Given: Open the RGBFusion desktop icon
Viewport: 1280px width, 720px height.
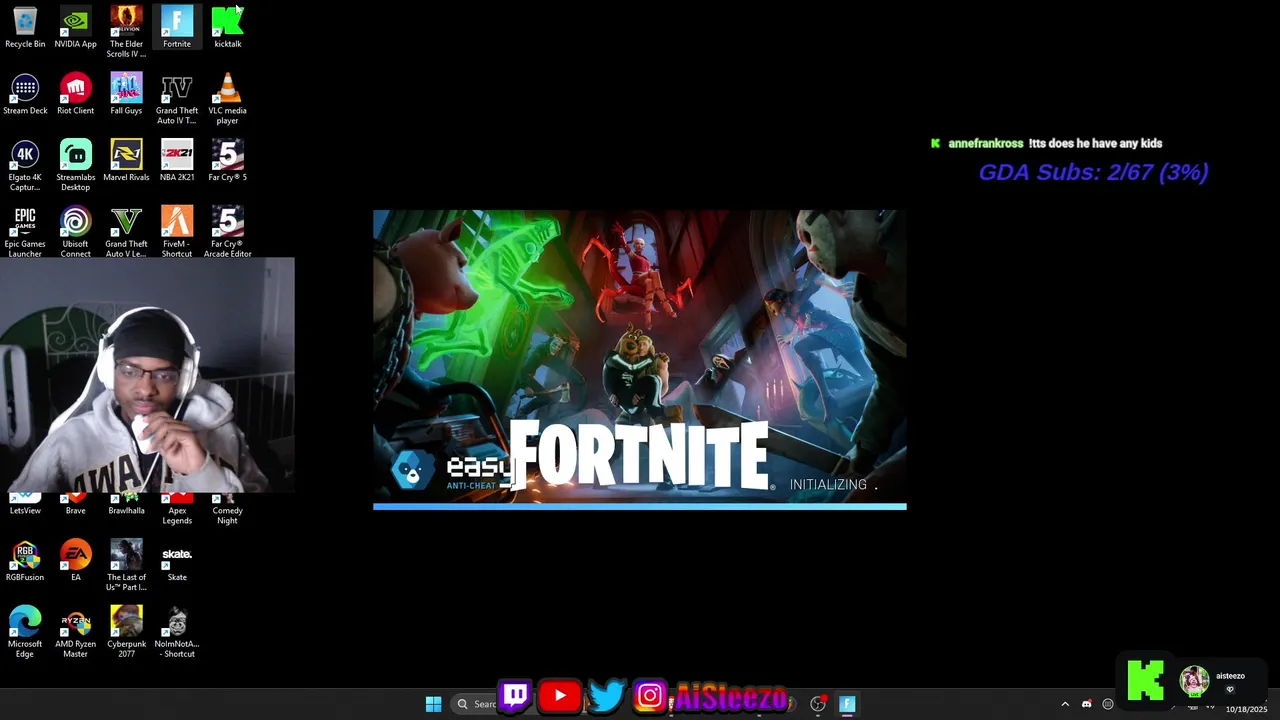Looking at the screenshot, I should (x=25, y=560).
